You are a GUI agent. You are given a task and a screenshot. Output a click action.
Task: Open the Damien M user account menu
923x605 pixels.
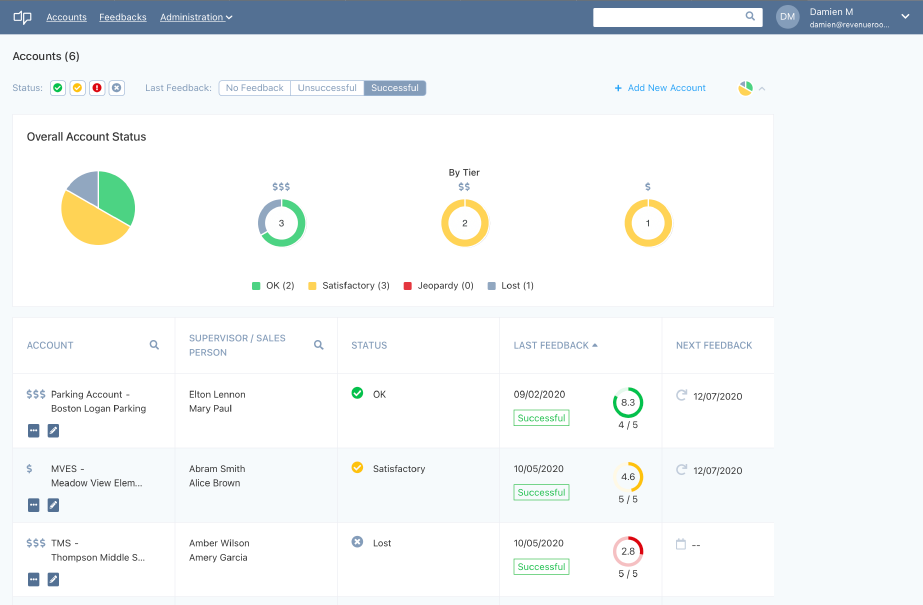844,17
